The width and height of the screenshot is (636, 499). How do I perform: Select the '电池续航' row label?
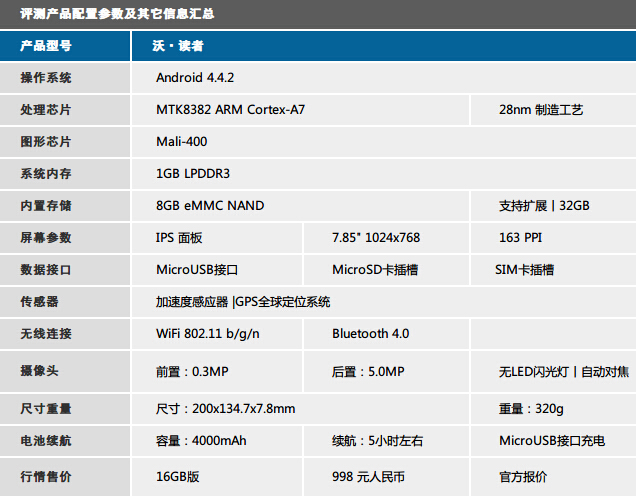pos(46,441)
